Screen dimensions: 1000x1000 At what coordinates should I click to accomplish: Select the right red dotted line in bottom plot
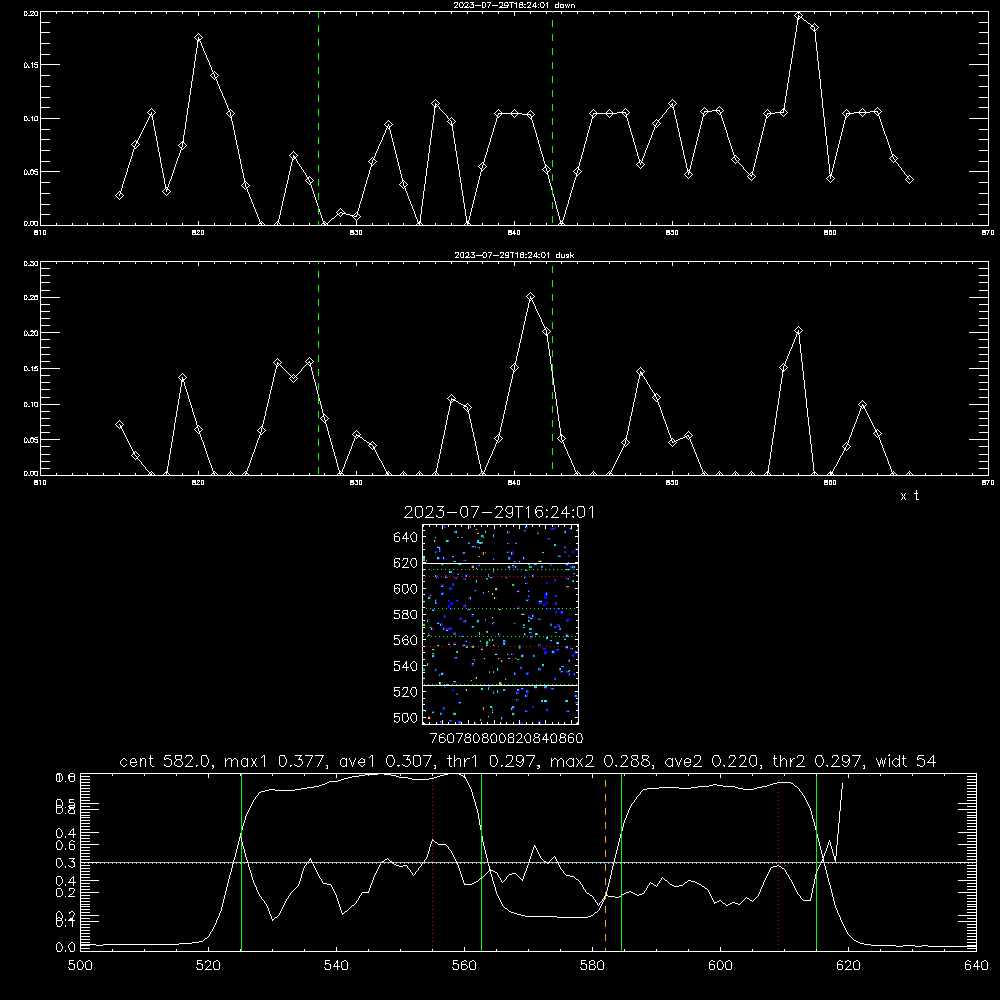click(779, 862)
